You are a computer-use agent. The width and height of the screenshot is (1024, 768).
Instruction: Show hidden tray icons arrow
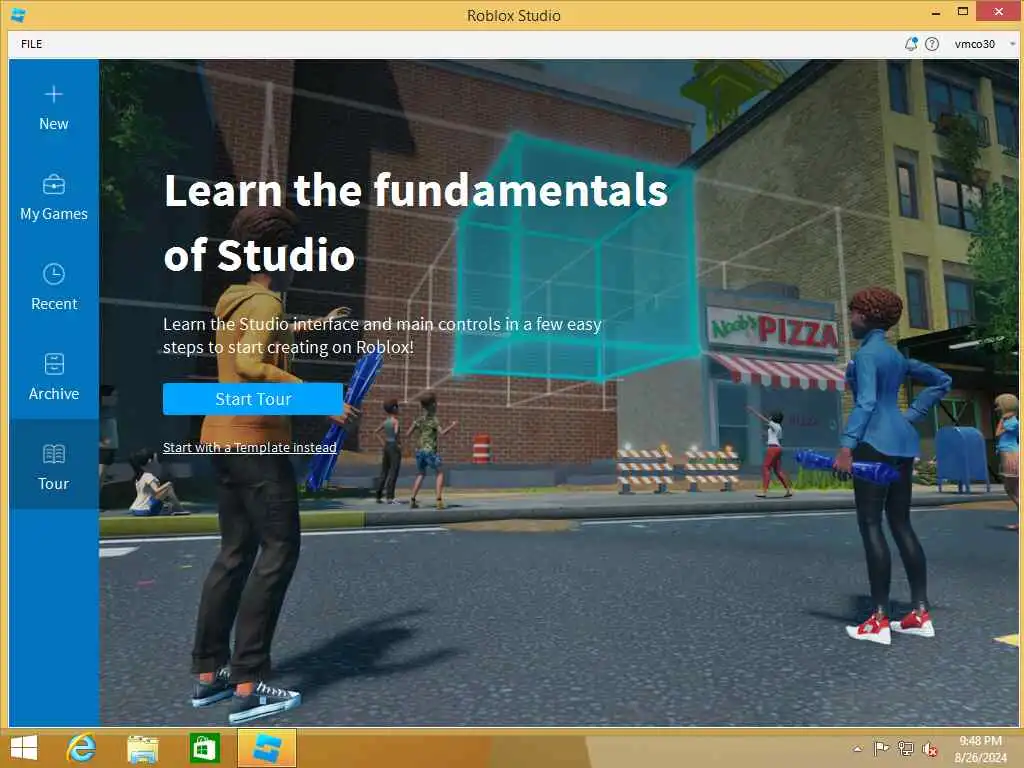[x=857, y=749]
